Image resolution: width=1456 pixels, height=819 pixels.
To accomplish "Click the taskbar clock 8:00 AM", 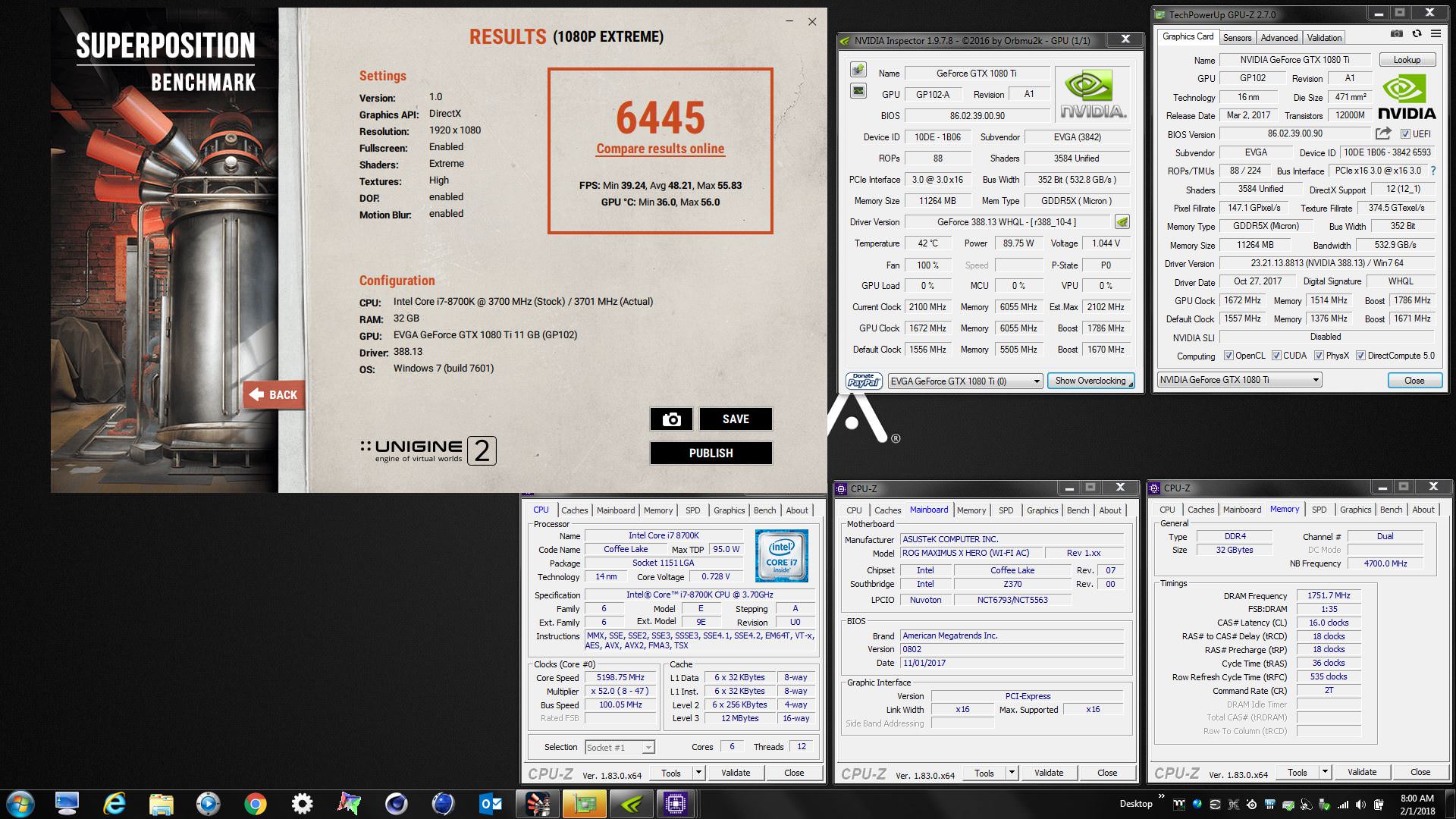I will pyautogui.click(x=1417, y=798).
